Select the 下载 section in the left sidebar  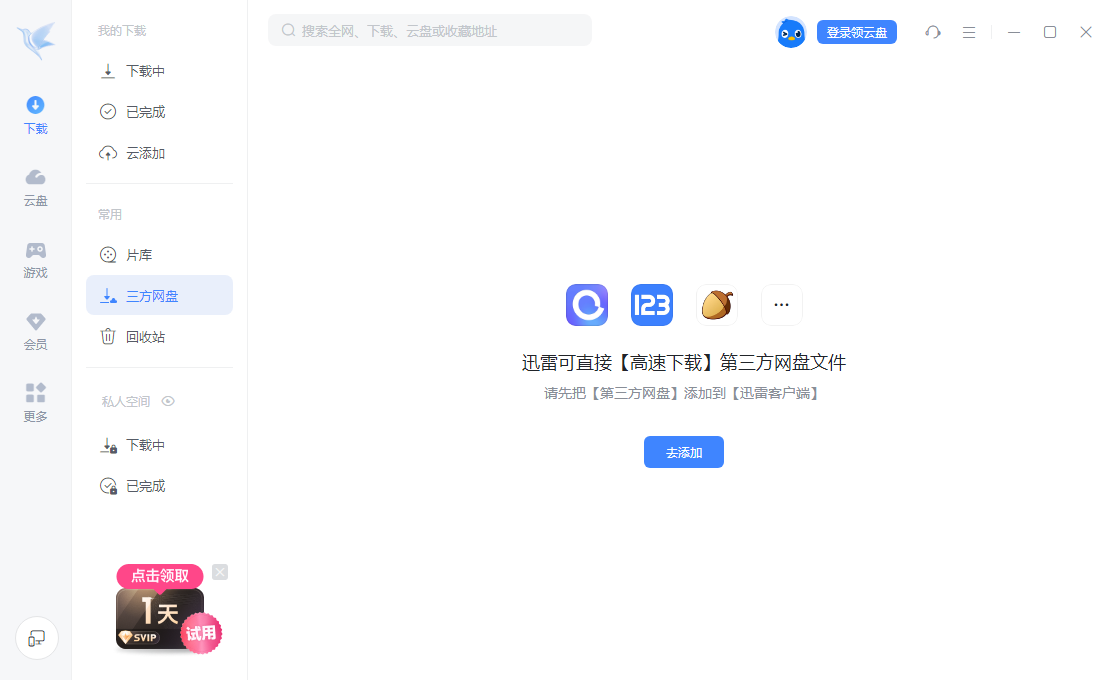35,113
